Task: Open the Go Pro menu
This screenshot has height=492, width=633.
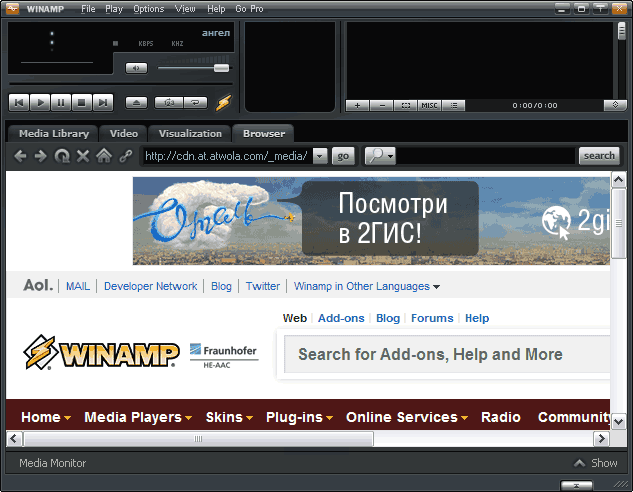Action: coord(249,9)
